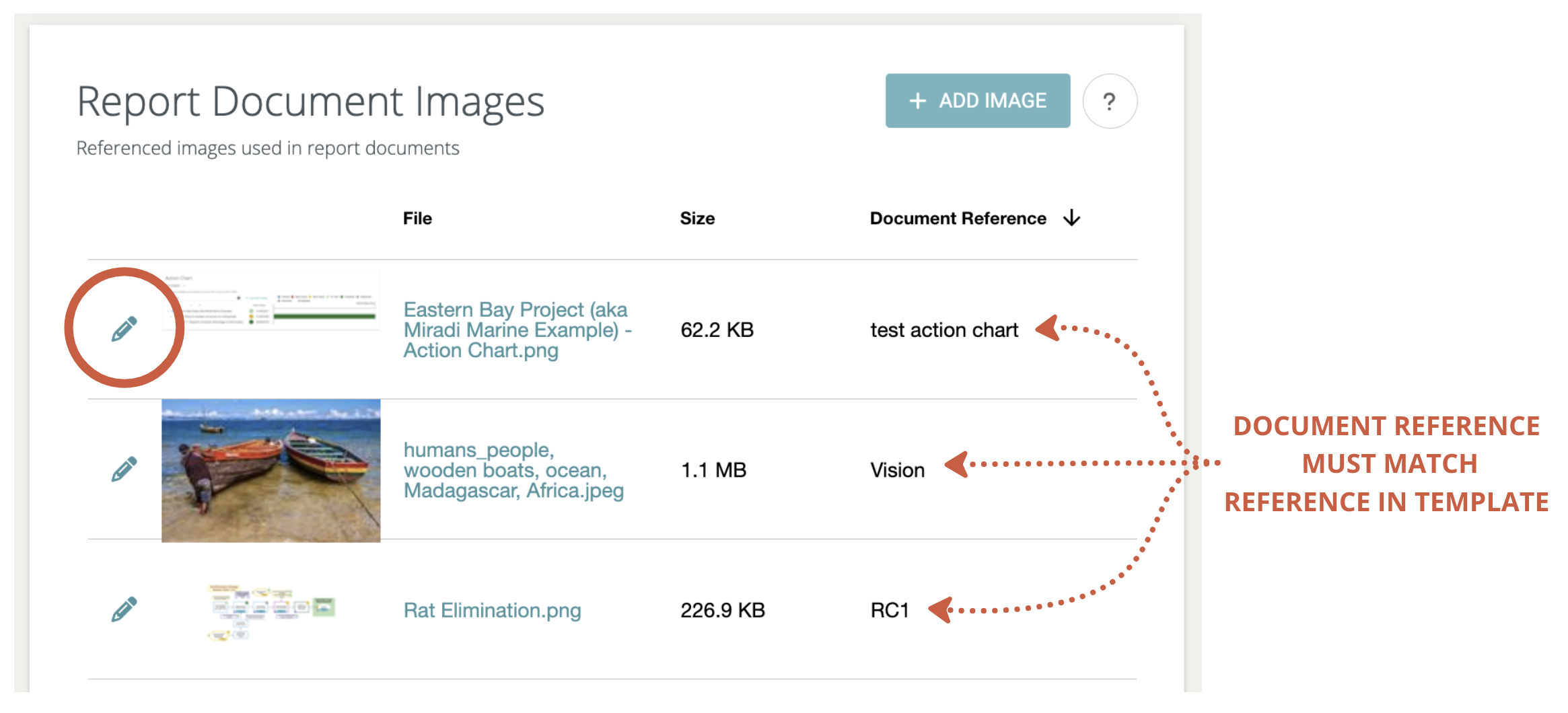The height and width of the screenshot is (713, 1568).
Task: Sort the table by the Size column
Action: (697, 217)
